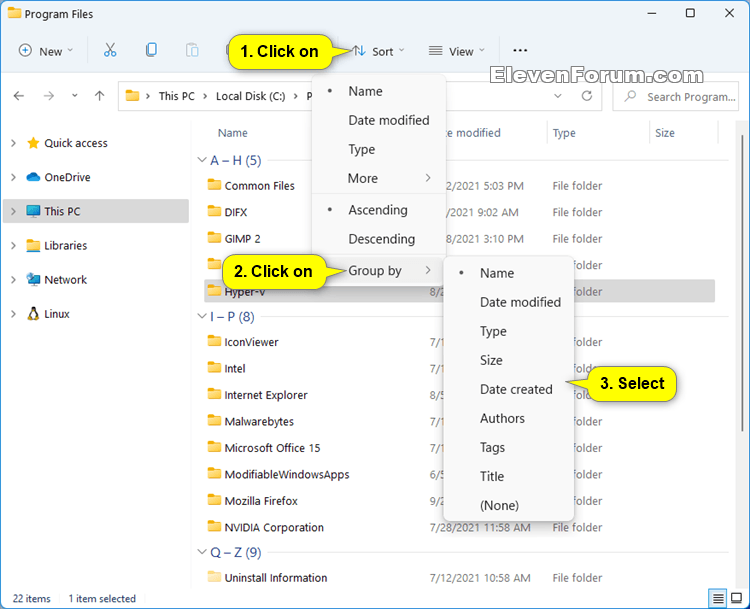
Task: Click the This PC monitor icon
Action: point(33,211)
